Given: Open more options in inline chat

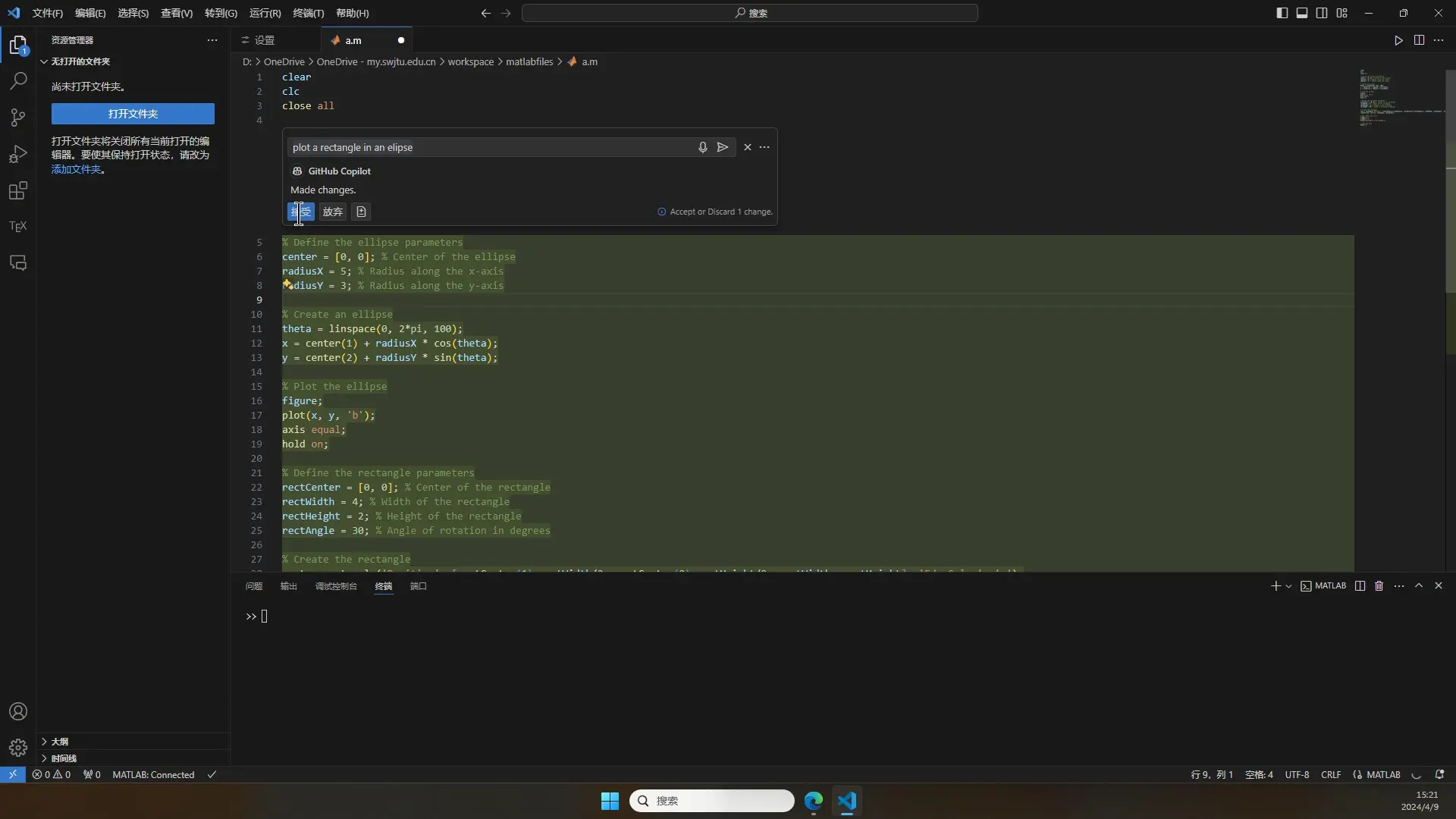Looking at the screenshot, I should 764,147.
